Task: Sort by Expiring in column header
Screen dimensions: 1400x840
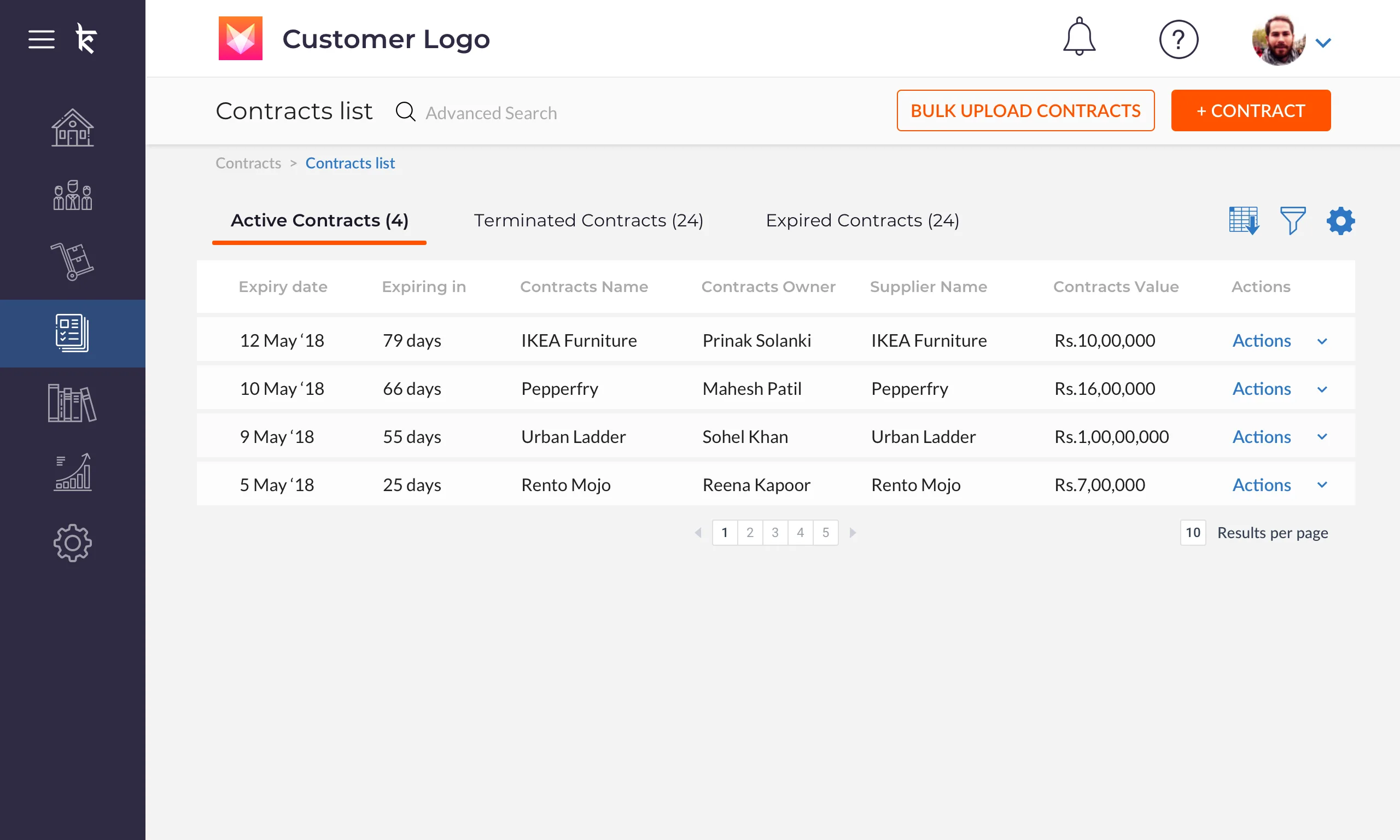Action: click(x=424, y=287)
